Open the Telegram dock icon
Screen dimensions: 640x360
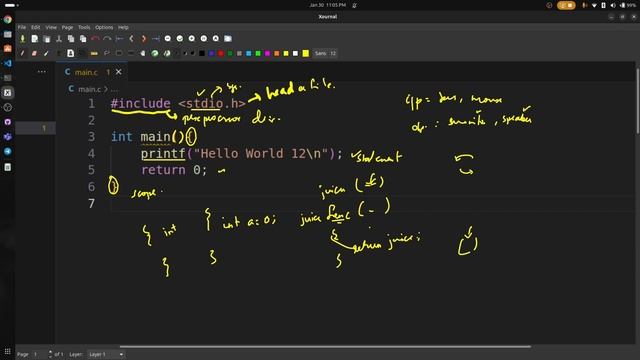tap(8, 151)
